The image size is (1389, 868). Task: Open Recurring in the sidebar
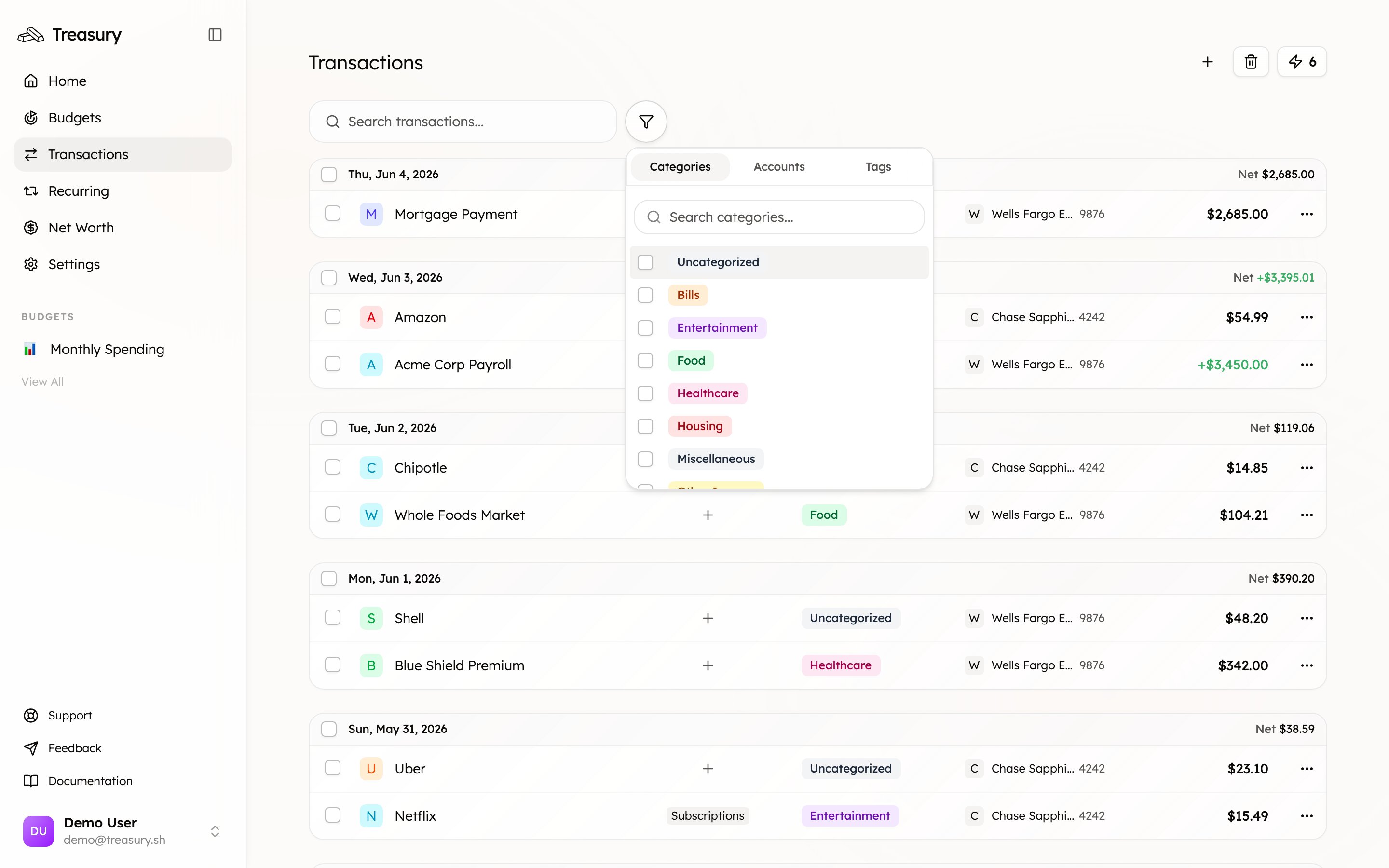tap(123, 191)
